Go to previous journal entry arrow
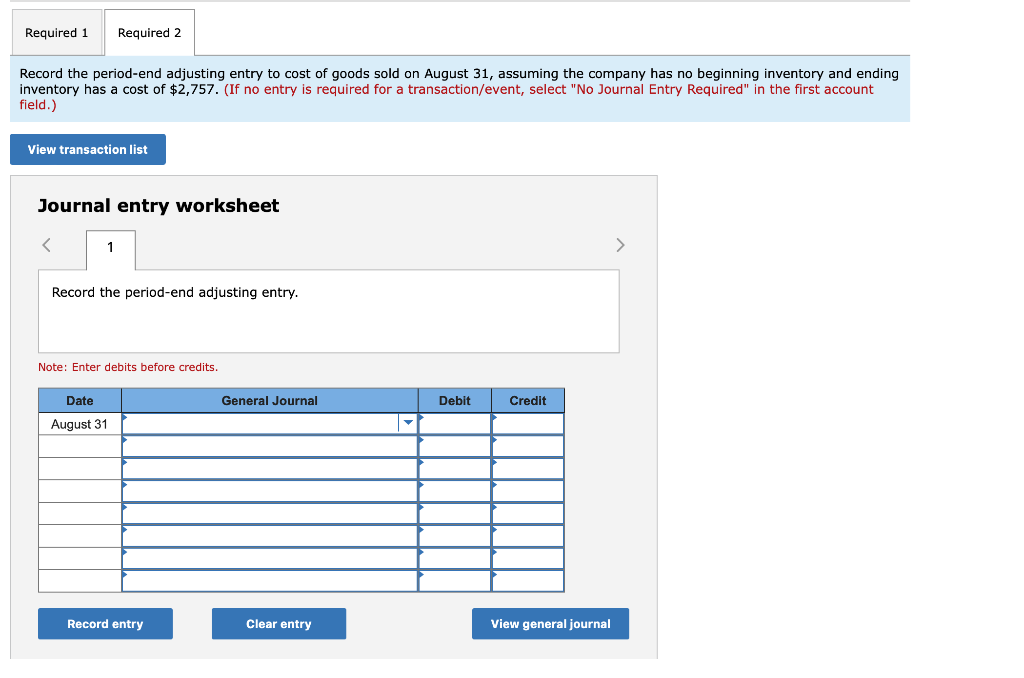This screenshot has height=678, width=1024. (x=46, y=245)
